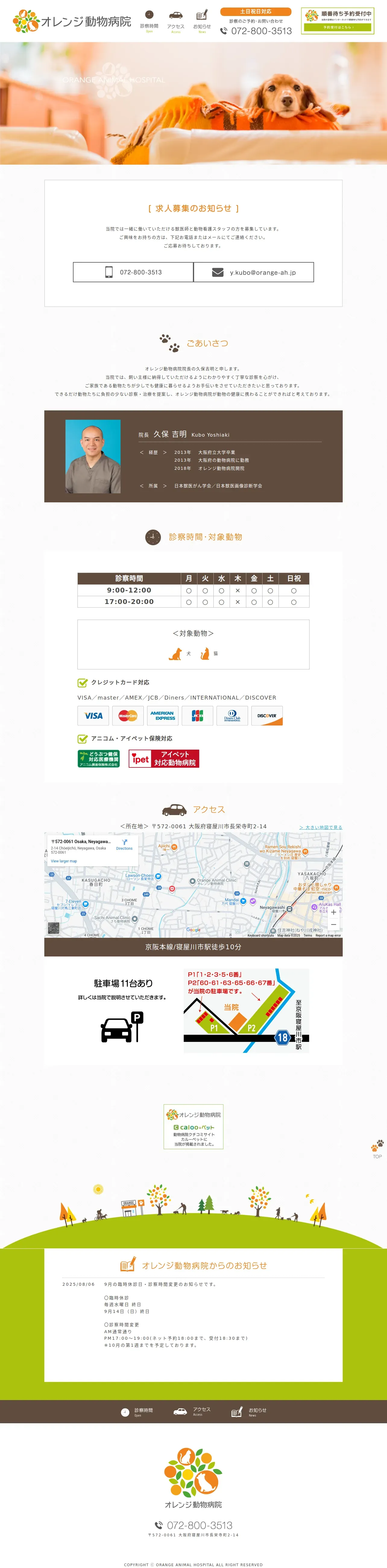
Task: Click the TOP paw icon
Action: click(x=377, y=1149)
